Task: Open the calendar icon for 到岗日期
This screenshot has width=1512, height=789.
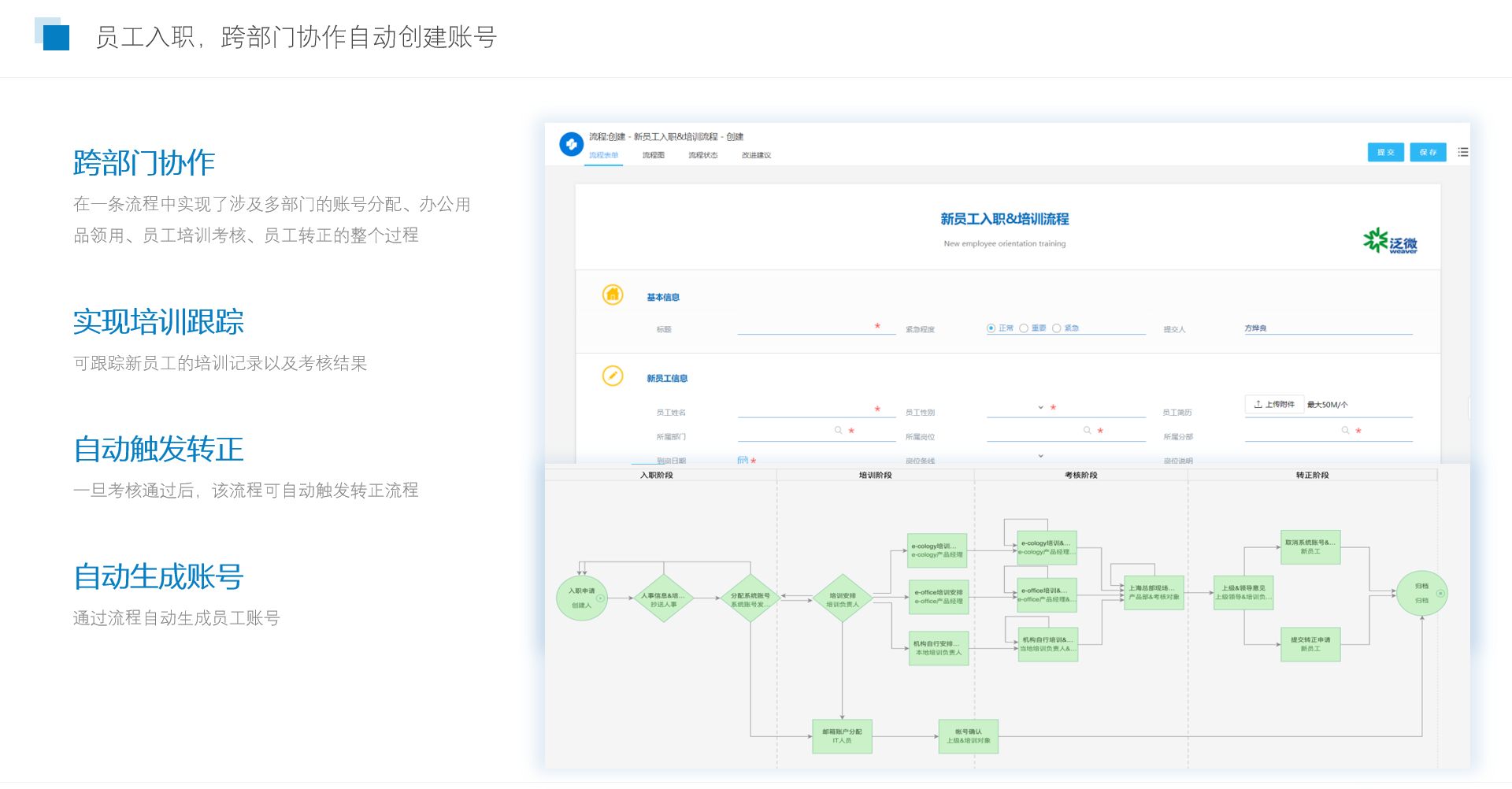Action: 742,460
